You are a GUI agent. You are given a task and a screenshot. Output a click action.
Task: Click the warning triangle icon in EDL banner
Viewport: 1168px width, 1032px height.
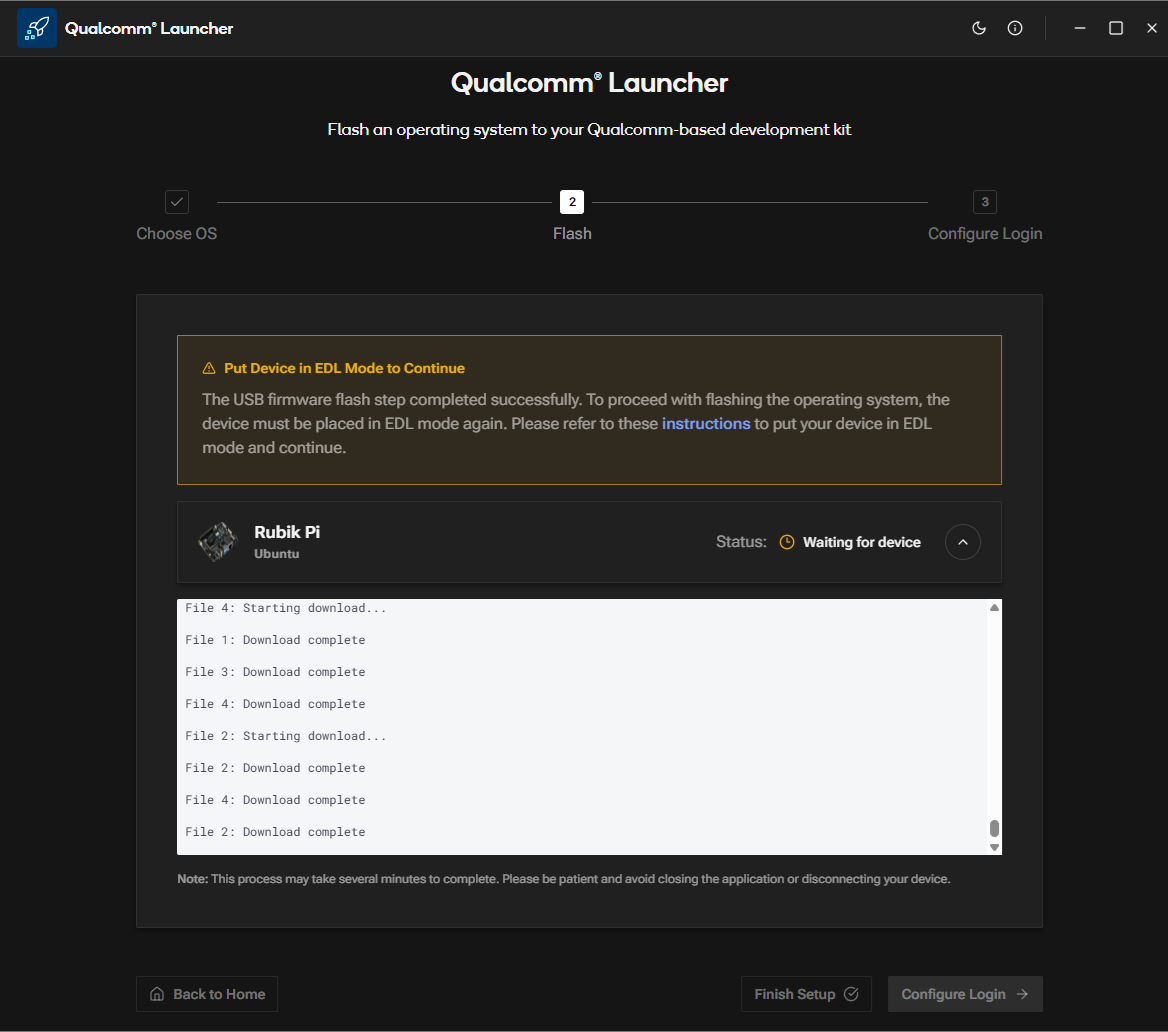[209, 368]
